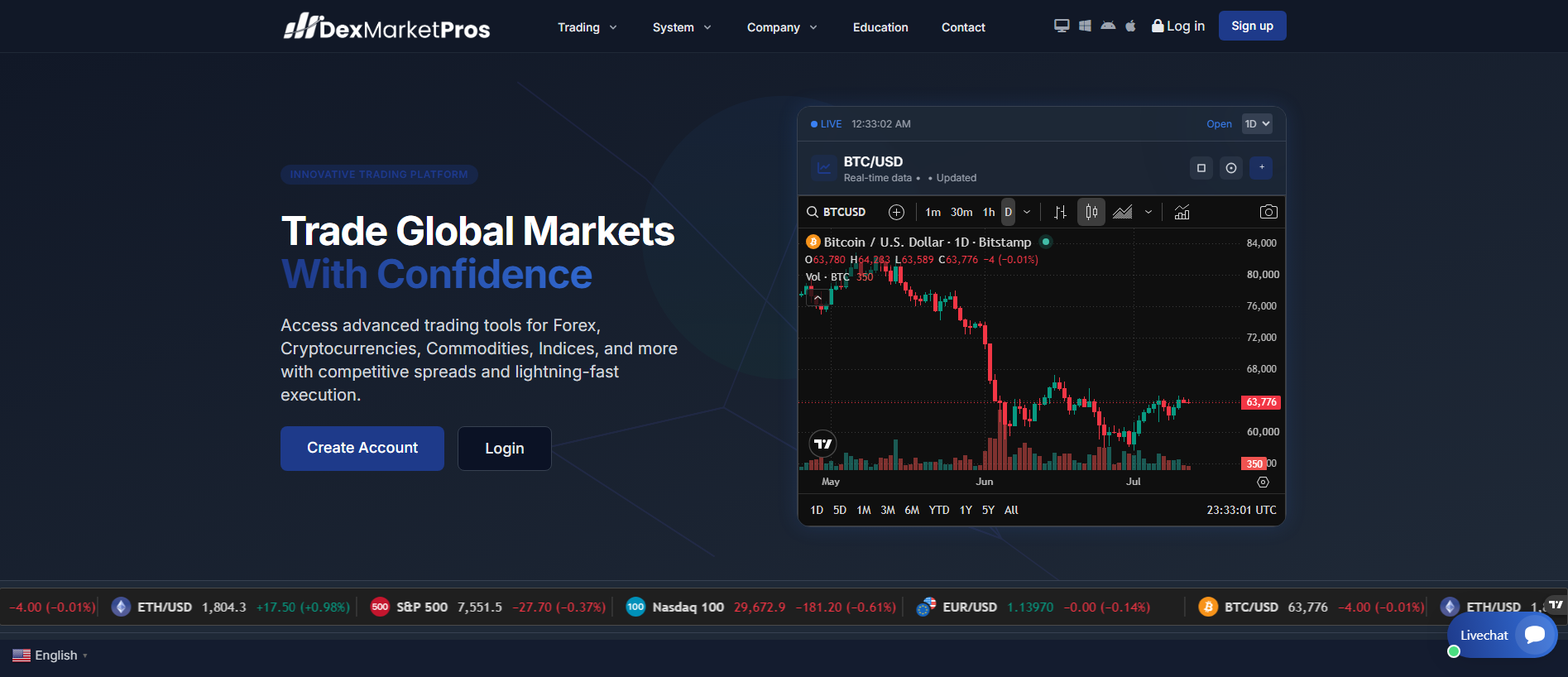Set chart range to YTD
This screenshot has height=677, width=1568.
939,510
